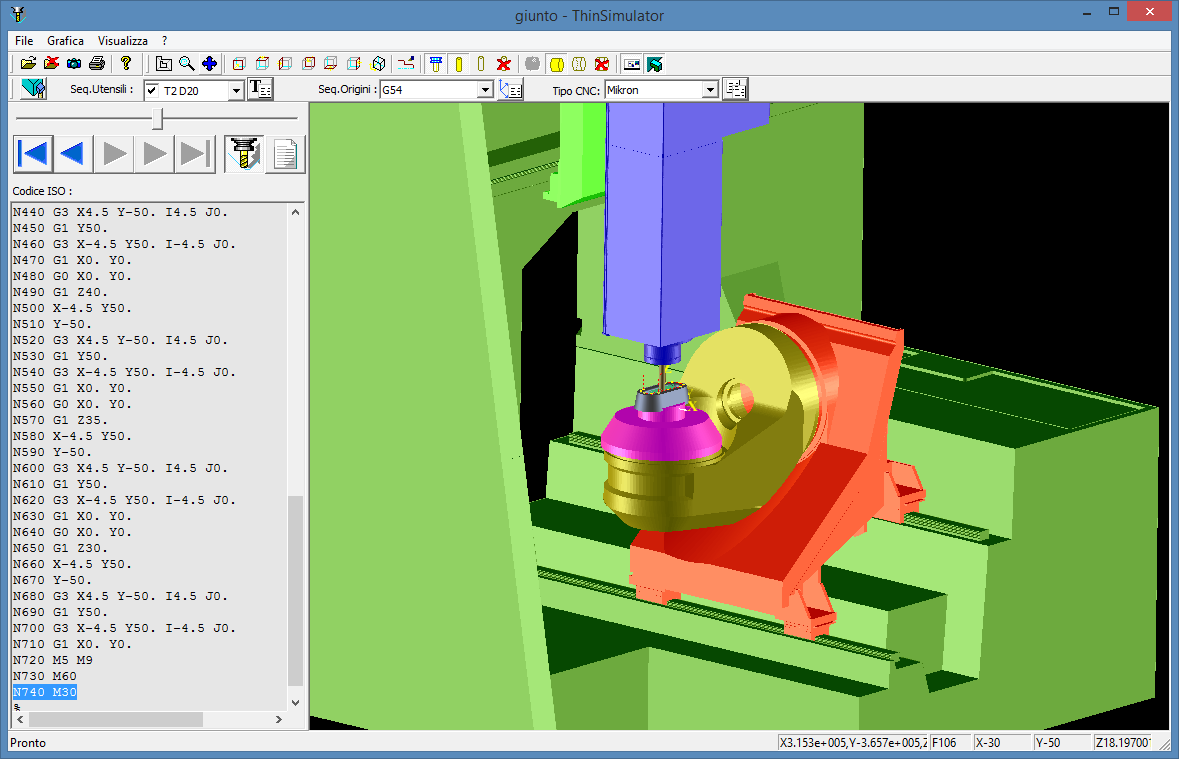
Task: Open the origins table axis icon
Action: click(511, 90)
